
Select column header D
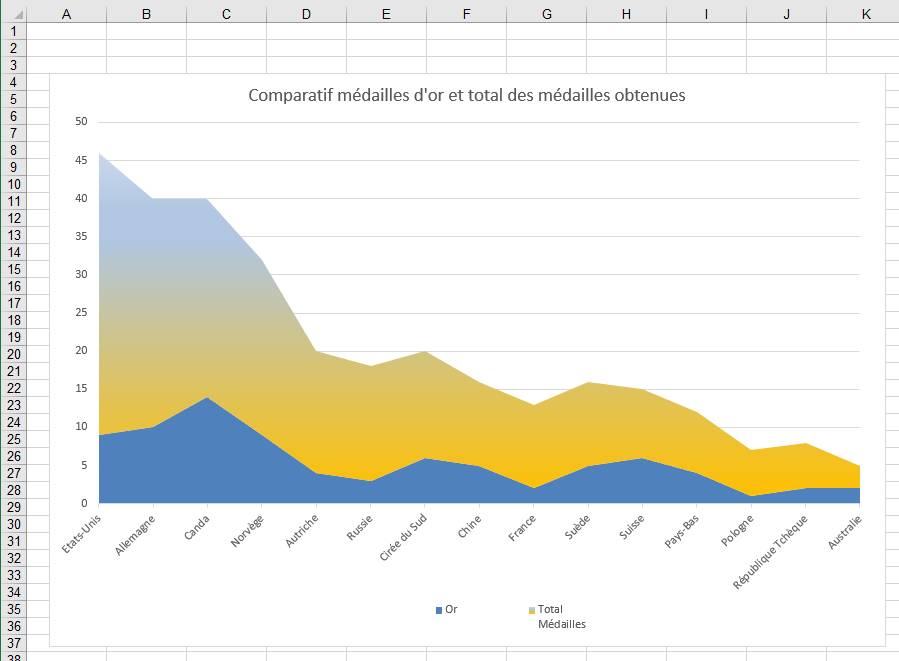306,12
